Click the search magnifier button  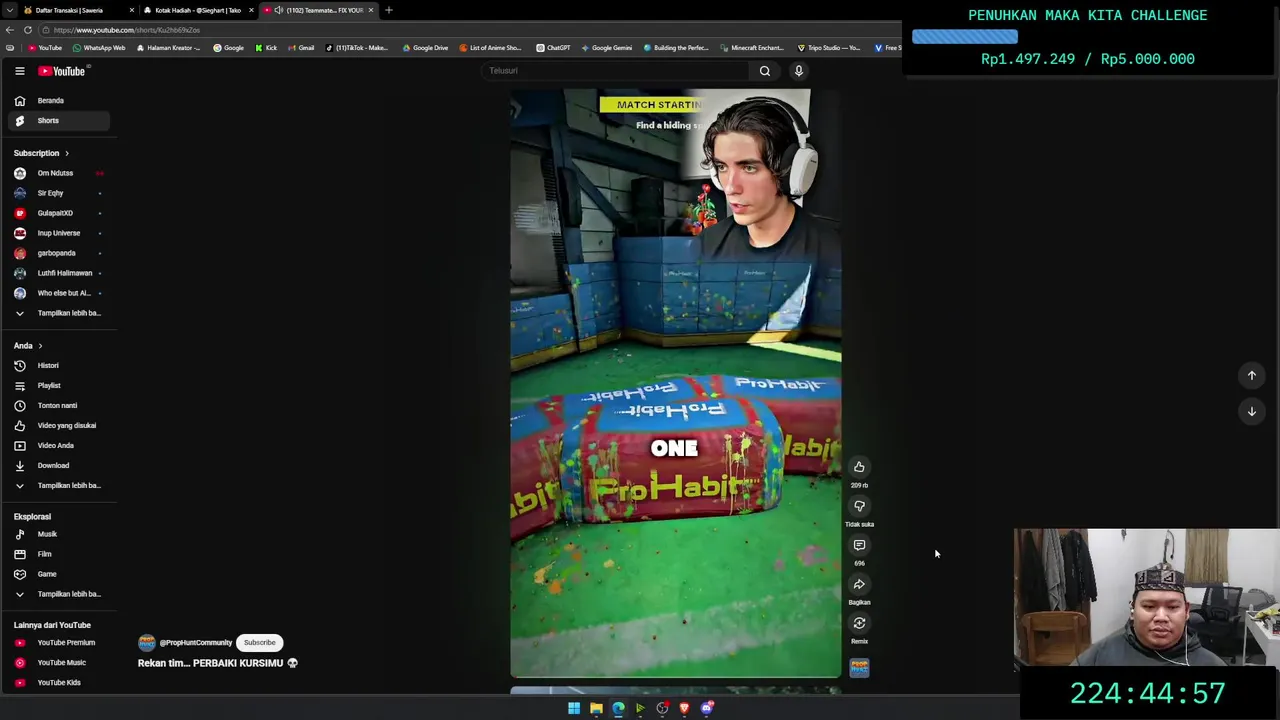(765, 71)
